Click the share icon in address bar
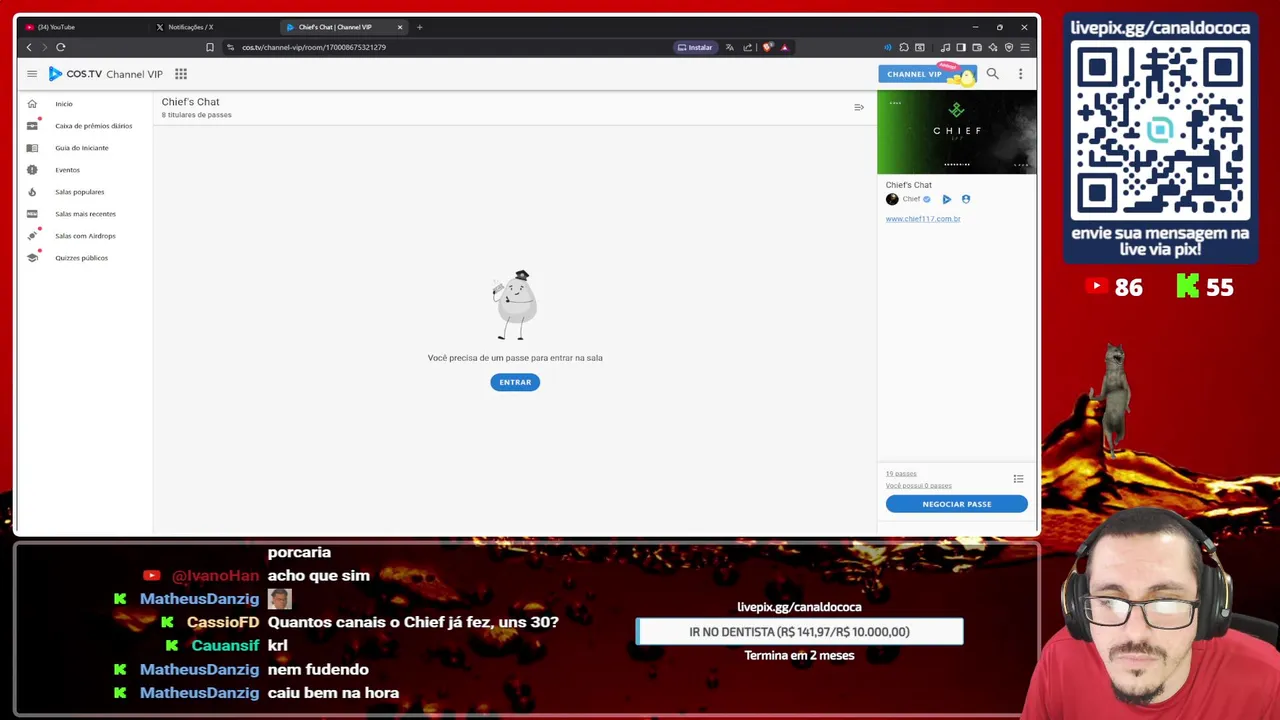The height and width of the screenshot is (720, 1280). (x=747, y=47)
